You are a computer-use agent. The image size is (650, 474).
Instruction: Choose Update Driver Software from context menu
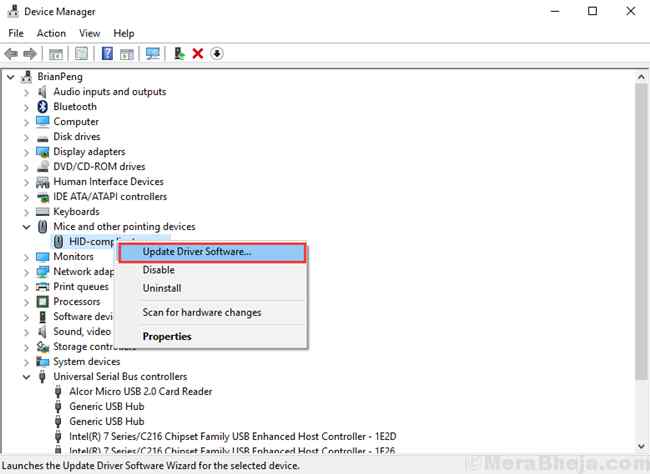point(212,252)
